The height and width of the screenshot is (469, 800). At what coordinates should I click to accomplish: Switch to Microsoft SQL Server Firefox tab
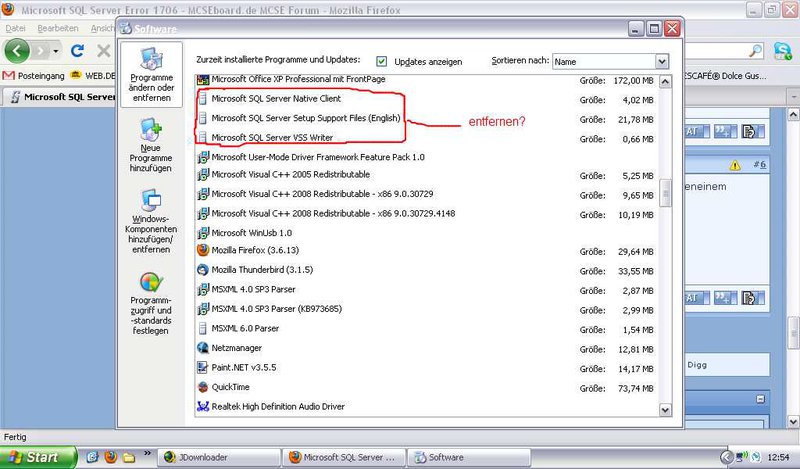click(x=60, y=97)
